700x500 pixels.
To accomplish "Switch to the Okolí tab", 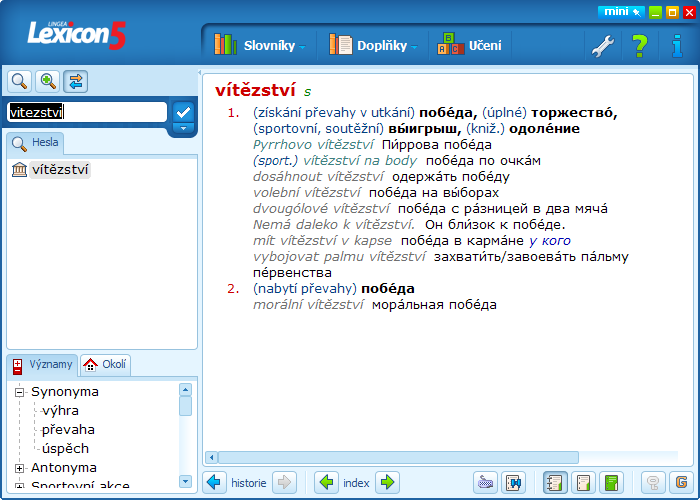I will click(x=106, y=365).
